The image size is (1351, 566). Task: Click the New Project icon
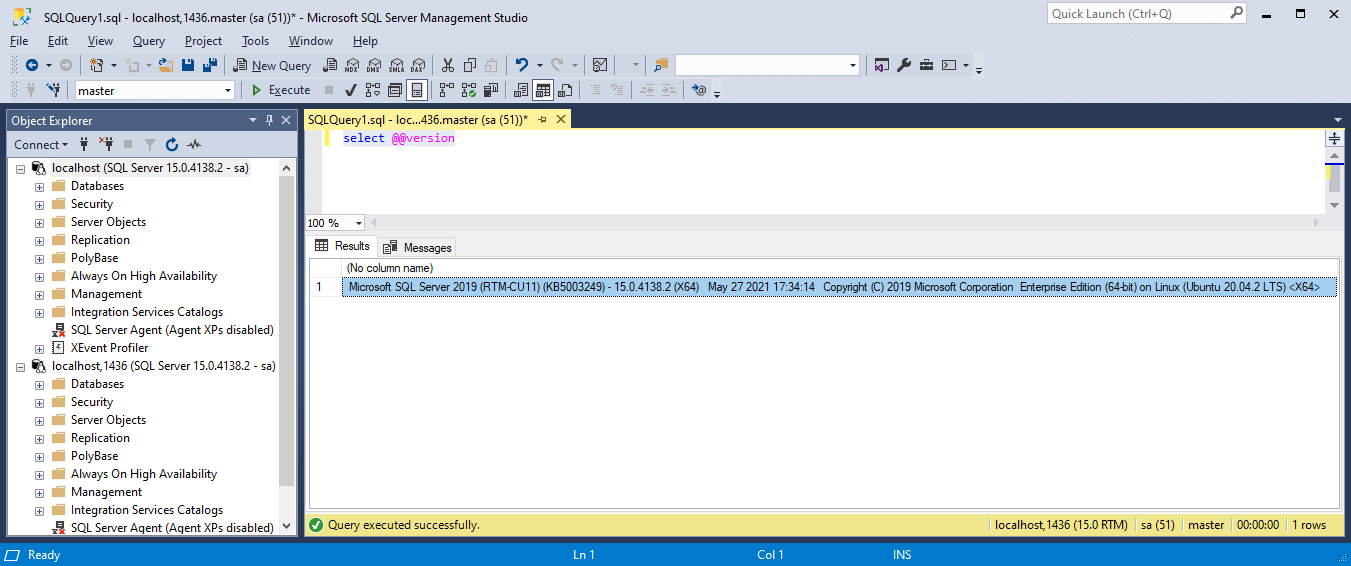coord(97,65)
